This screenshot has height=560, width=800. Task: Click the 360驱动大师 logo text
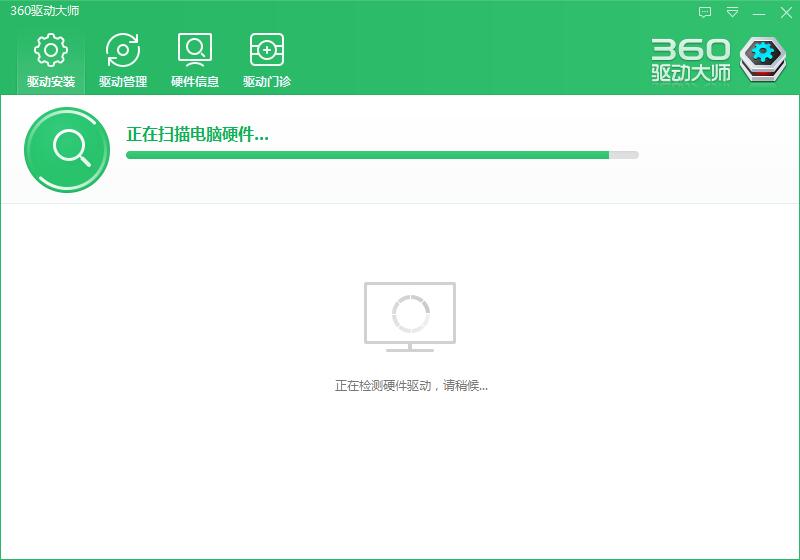(690, 61)
